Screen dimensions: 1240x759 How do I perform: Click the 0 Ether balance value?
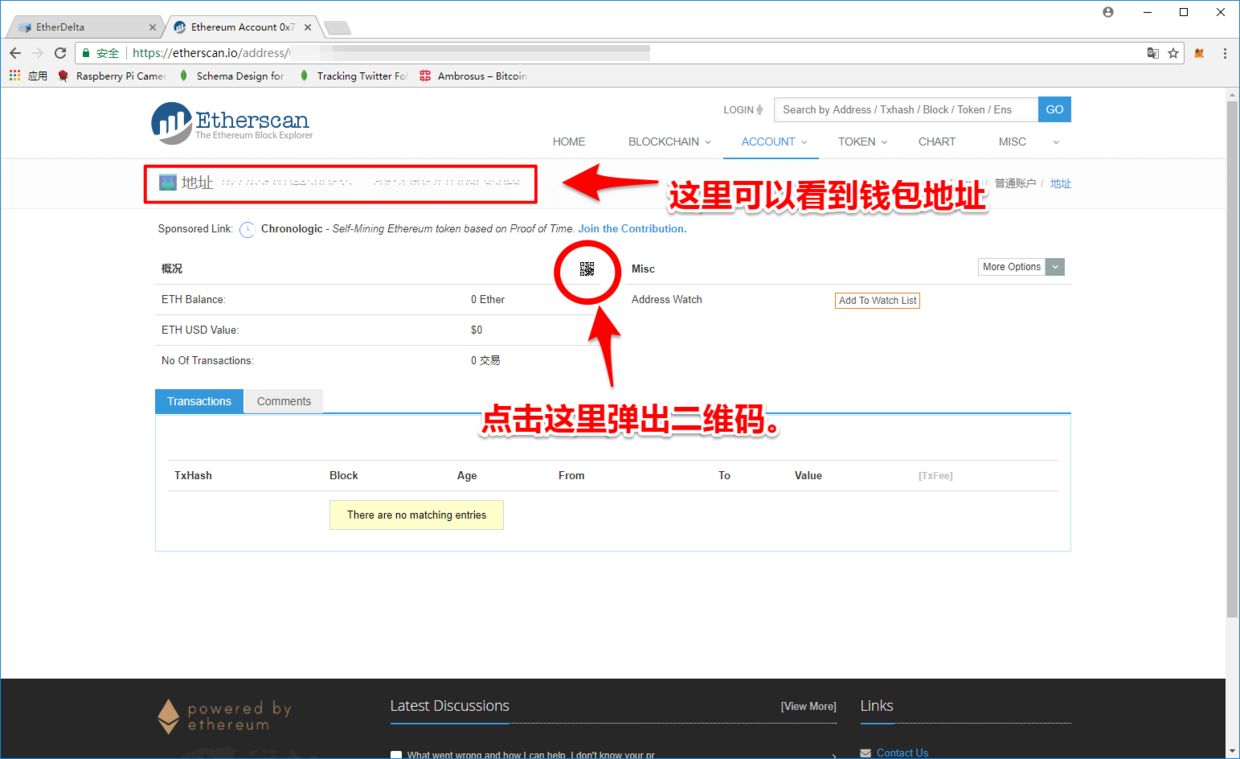pyautogui.click(x=488, y=300)
